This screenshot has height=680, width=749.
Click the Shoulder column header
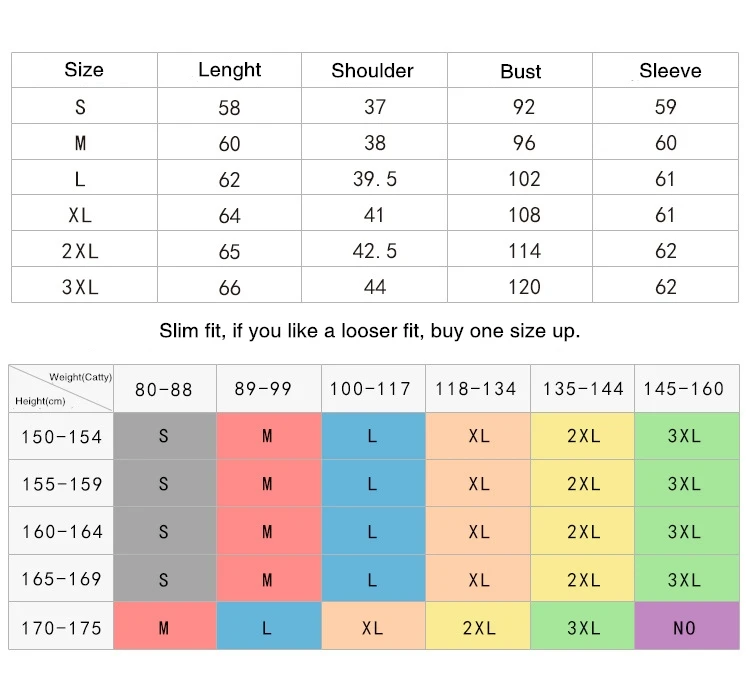pos(373,70)
